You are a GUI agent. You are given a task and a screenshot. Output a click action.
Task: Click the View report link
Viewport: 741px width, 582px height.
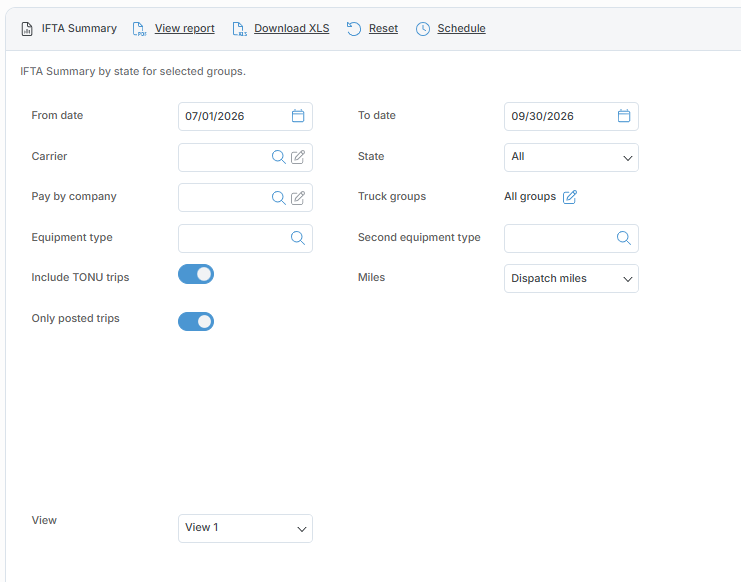185,28
